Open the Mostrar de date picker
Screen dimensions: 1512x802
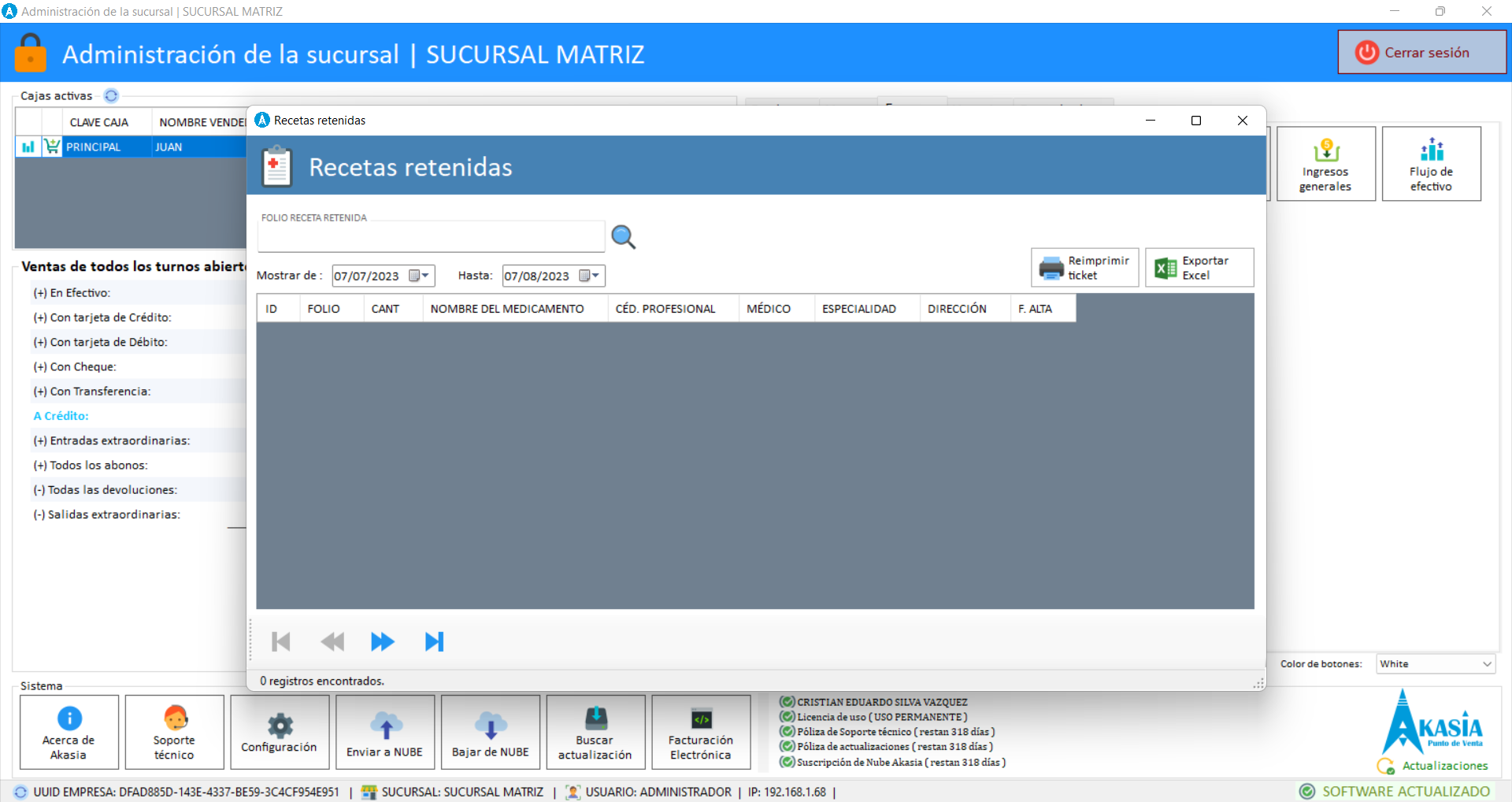(418, 276)
